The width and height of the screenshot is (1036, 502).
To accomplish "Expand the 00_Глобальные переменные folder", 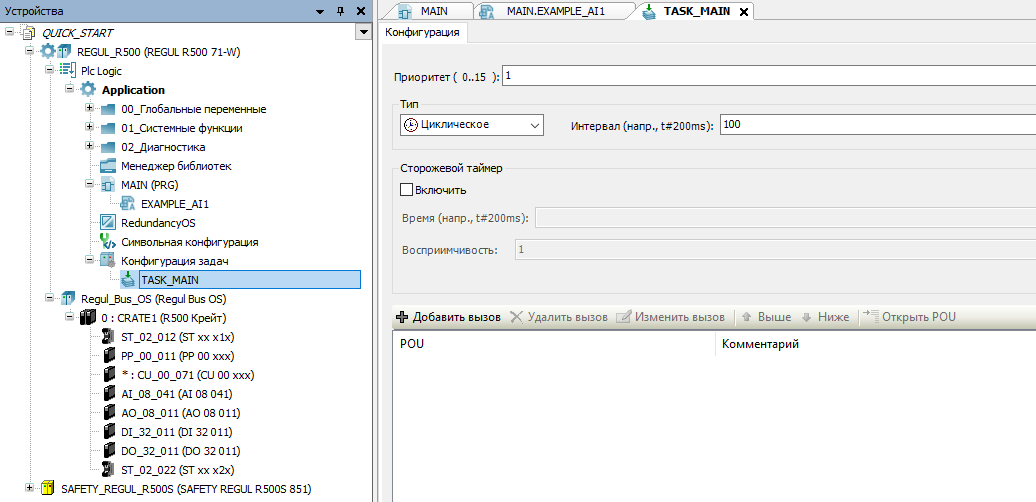I will pyautogui.click(x=90, y=109).
